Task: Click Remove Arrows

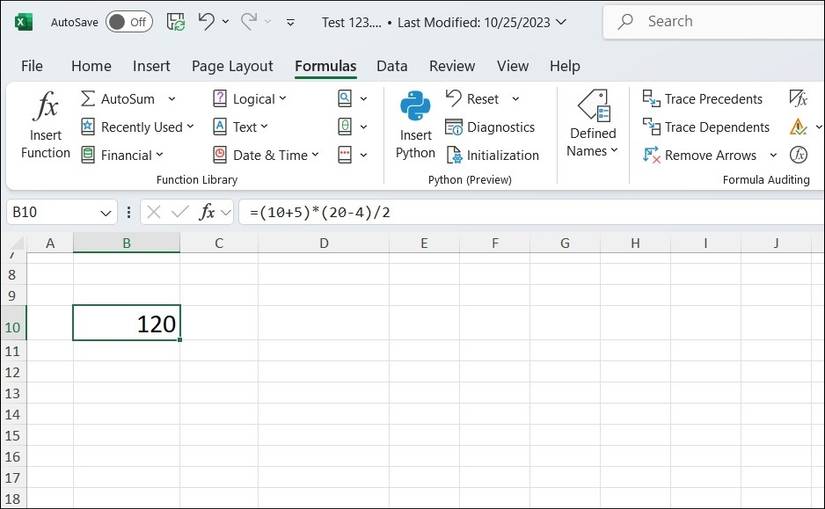Action: tap(699, 155)
